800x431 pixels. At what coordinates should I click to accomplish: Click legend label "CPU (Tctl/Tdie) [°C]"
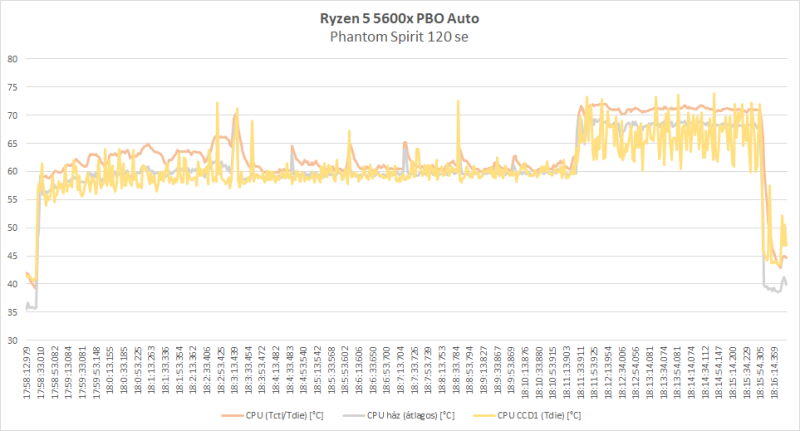(x=284, y=416)
